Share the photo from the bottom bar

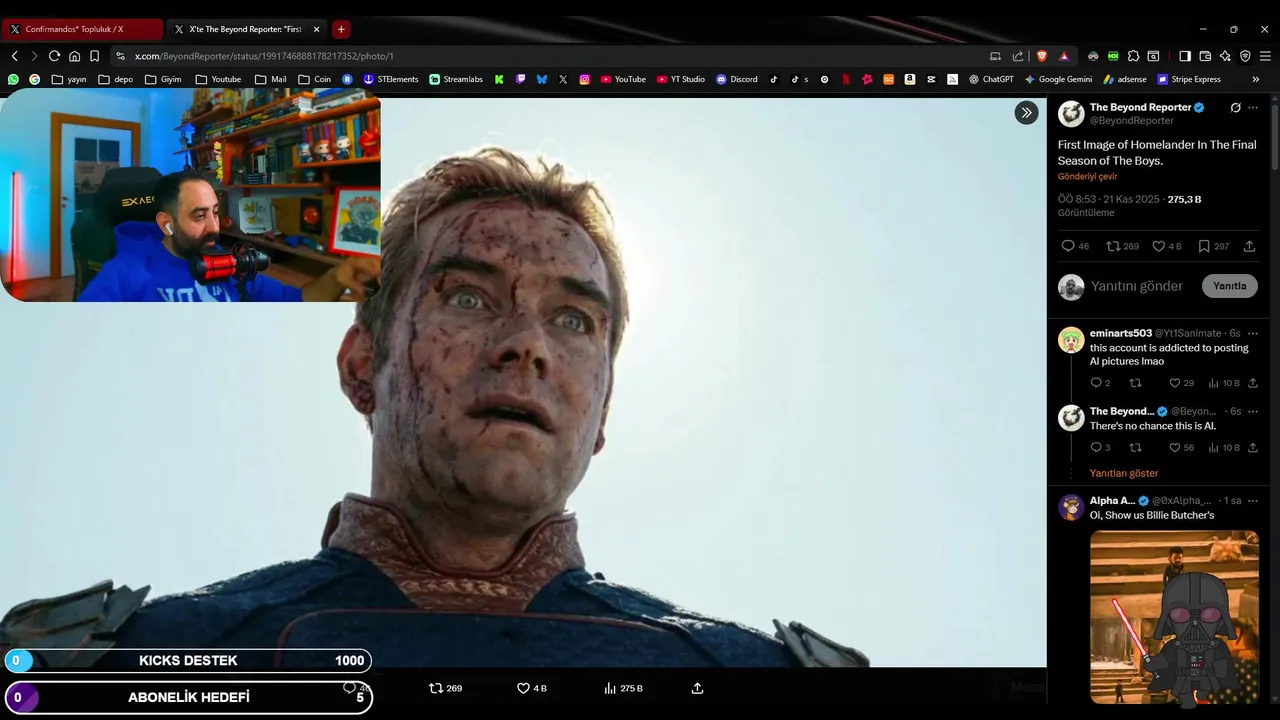tap(697, 688)
